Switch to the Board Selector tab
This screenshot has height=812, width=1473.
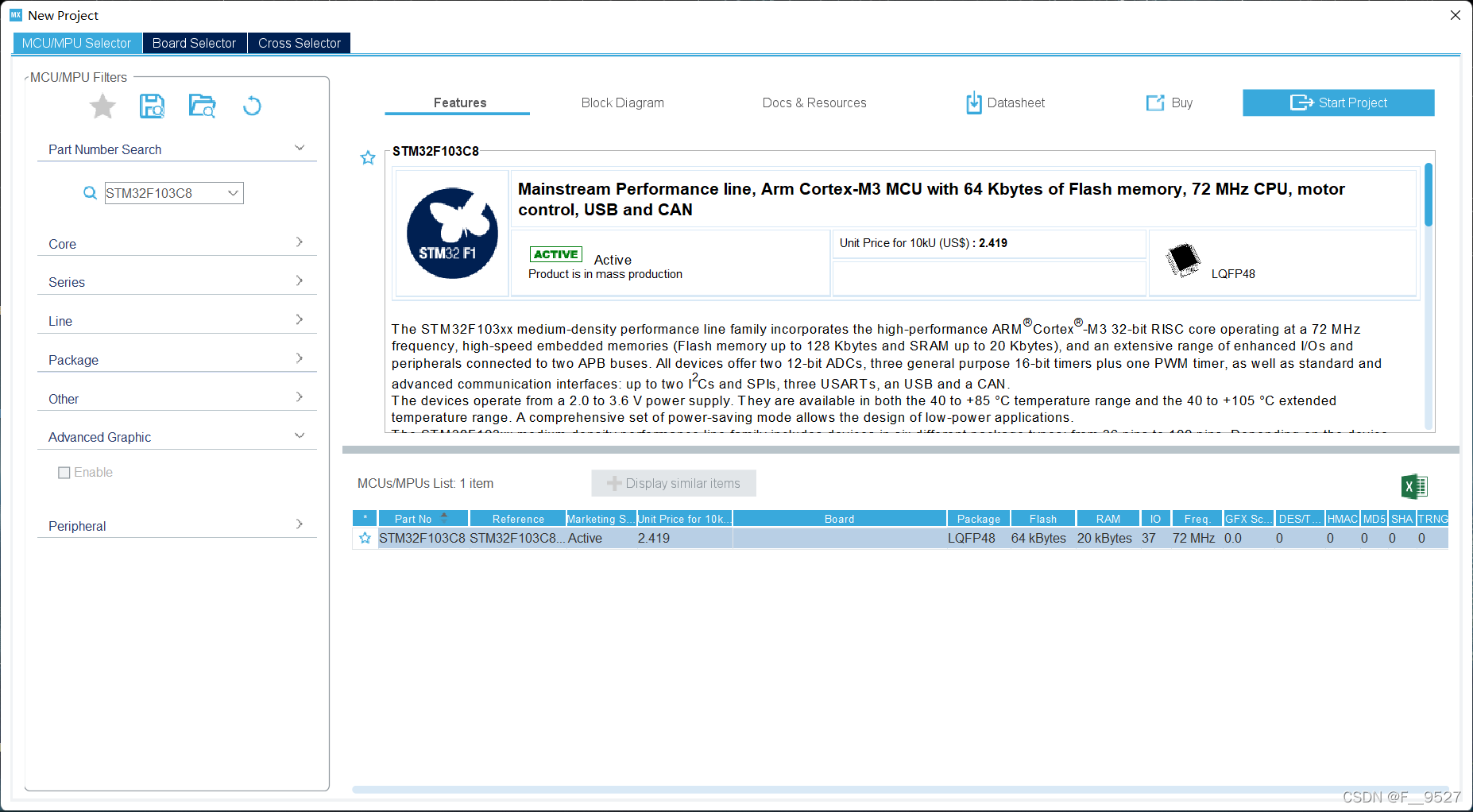(x=194, y=43)
